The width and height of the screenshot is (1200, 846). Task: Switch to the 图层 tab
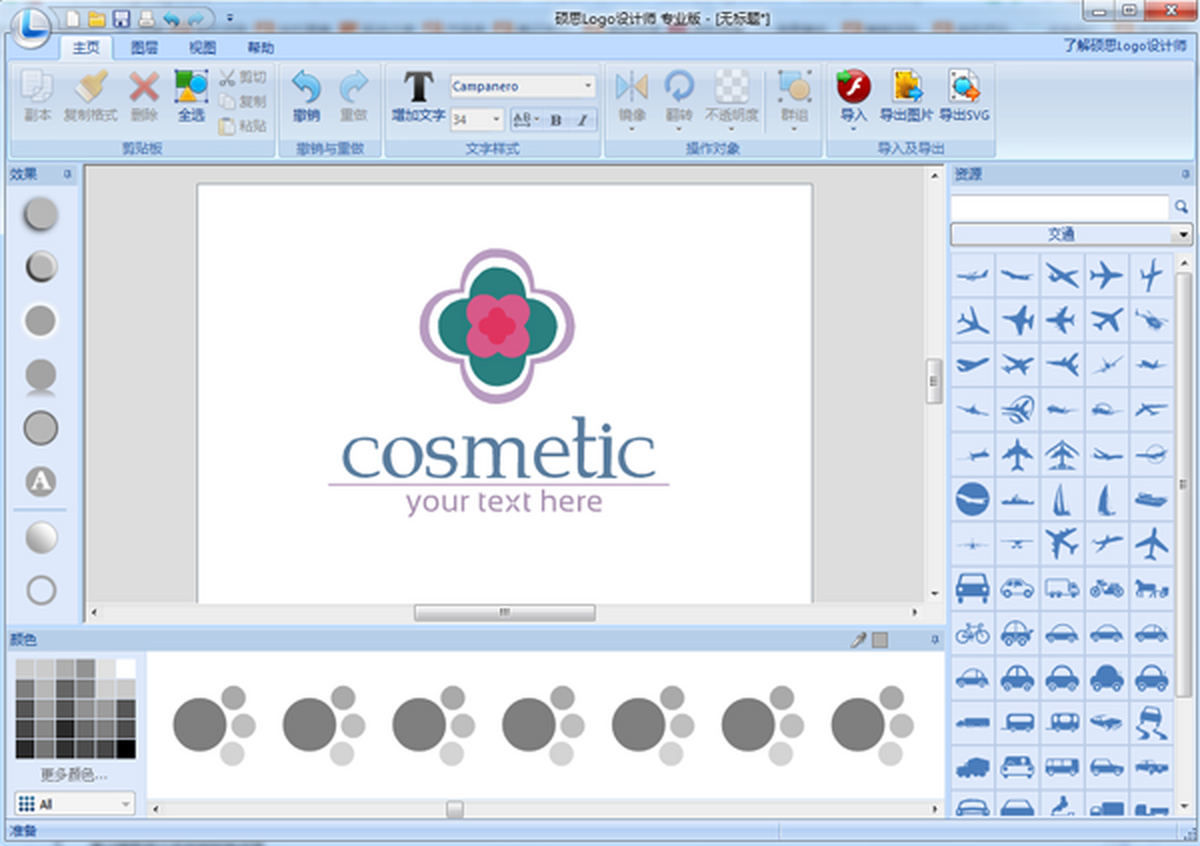pos(144,47)
